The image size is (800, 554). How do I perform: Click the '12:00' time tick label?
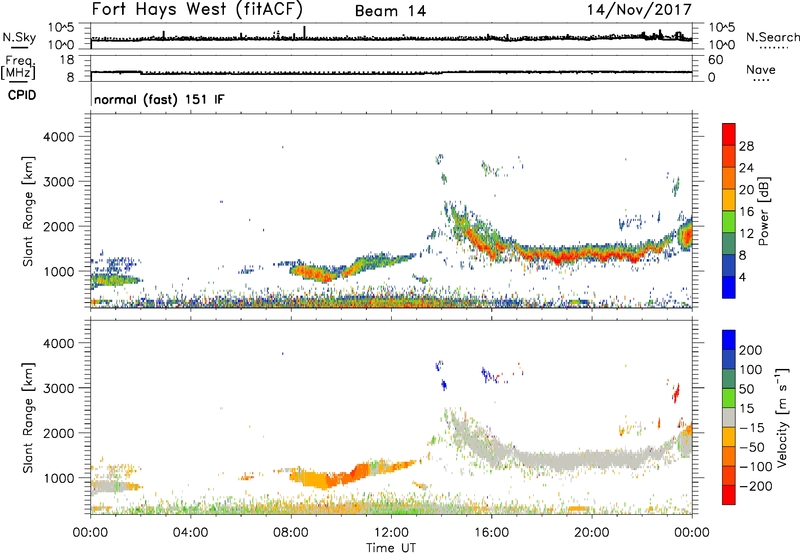coord(391,533)
